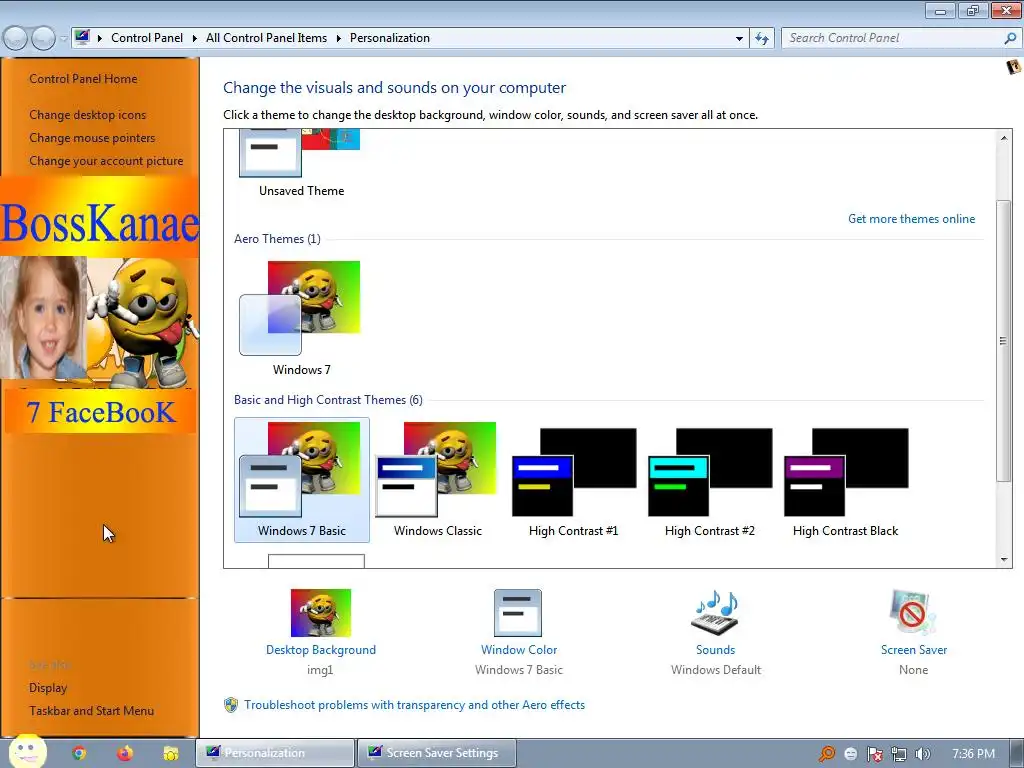Click the round white tray icon
1024x768 pixels.
pos(850,754)
